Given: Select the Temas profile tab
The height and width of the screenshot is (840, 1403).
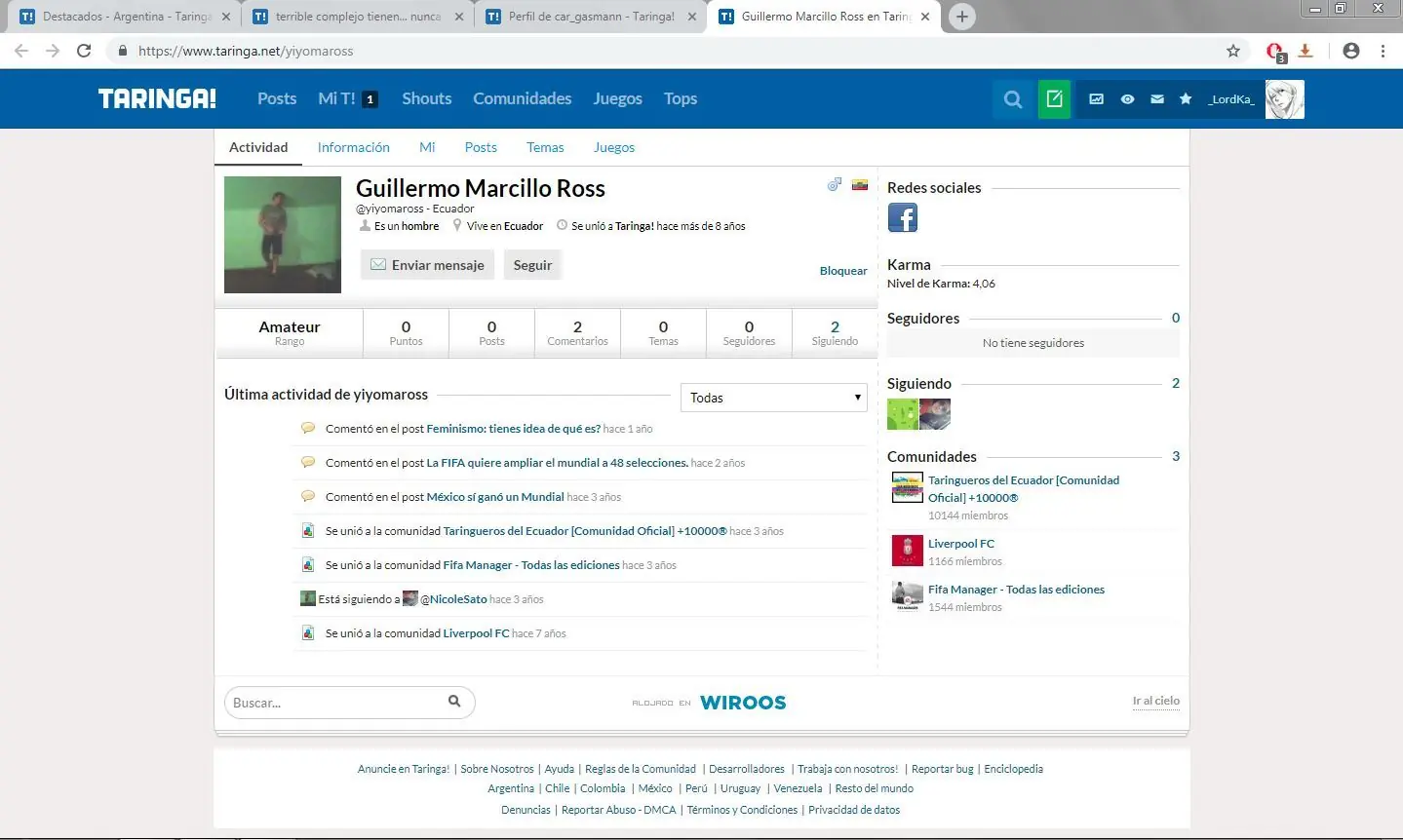Looking at the screenshot, I should (545, 147).
